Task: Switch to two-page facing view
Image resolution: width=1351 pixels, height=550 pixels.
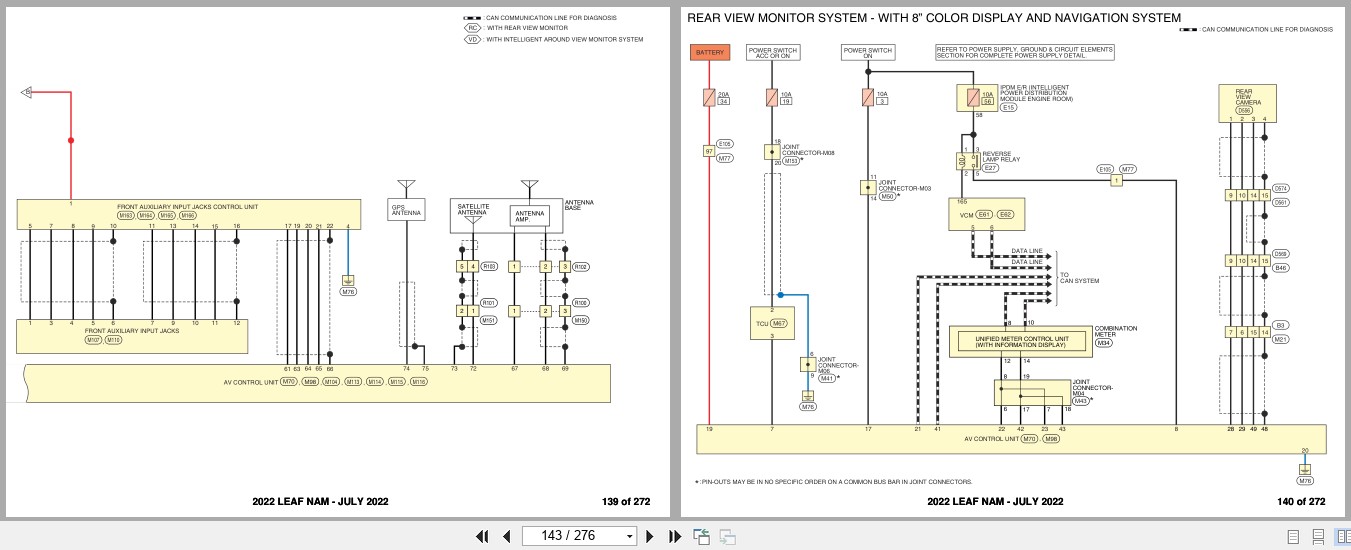Action: pyautogui.click(x=1343, y=537)
